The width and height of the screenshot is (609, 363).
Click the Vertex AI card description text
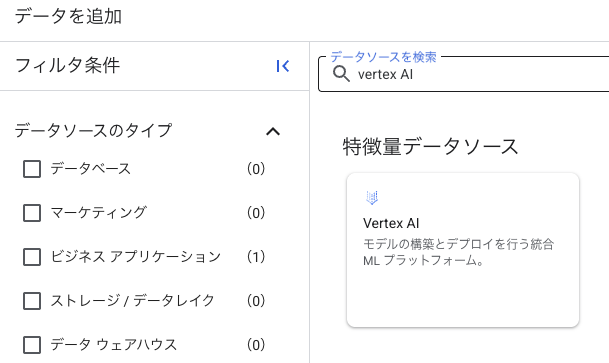[458, 252]
